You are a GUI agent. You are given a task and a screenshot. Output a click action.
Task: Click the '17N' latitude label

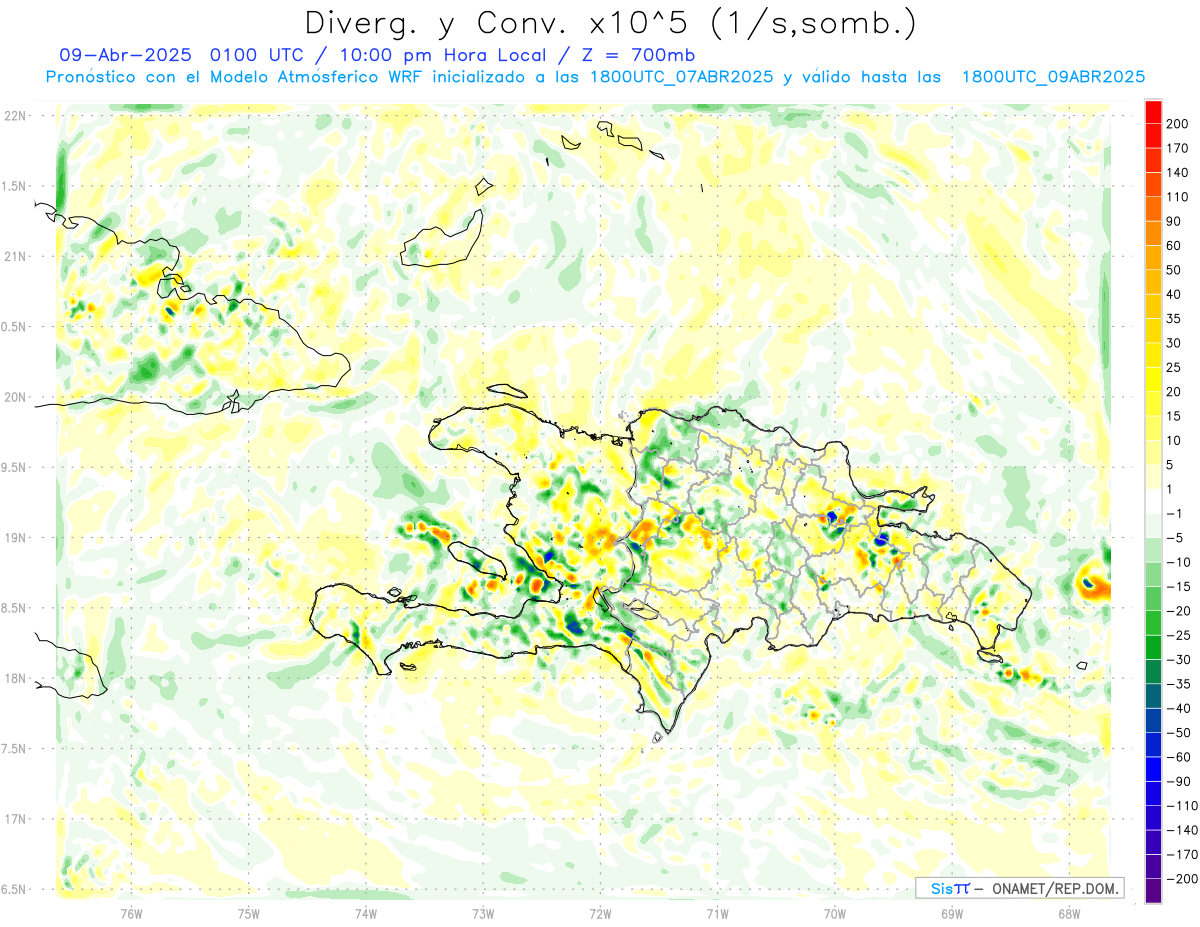[14, 819]
